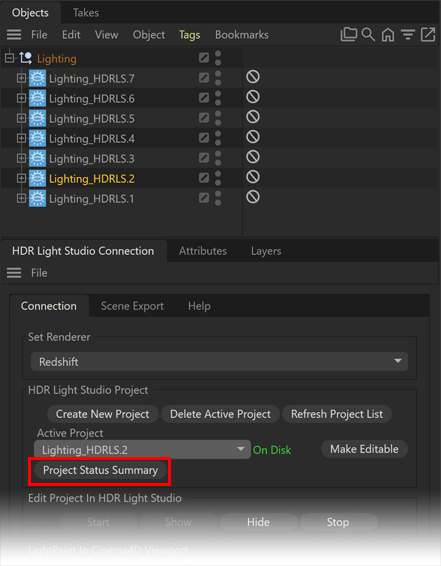Screen dimensions: 441x566
Task: Click the Project Status Summary button
Action: click(101, 470)
